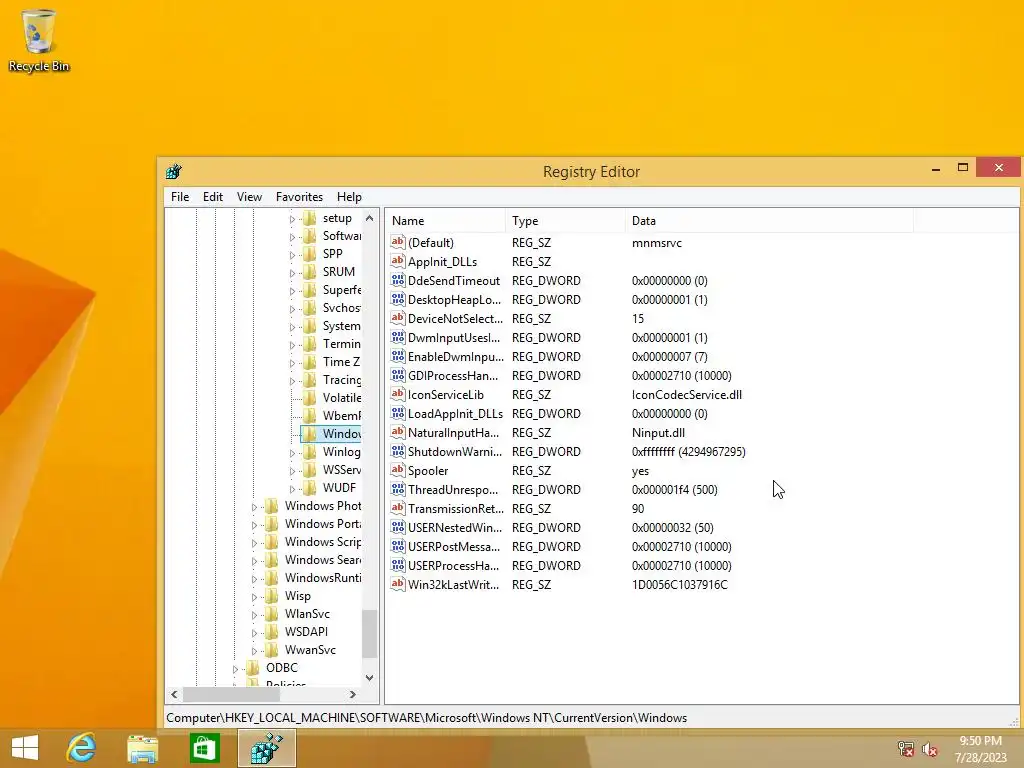The width and height of the screenshot is (1024, 768).
Task: Select the TransmissionRet... value
Action: tap(456, 508)
